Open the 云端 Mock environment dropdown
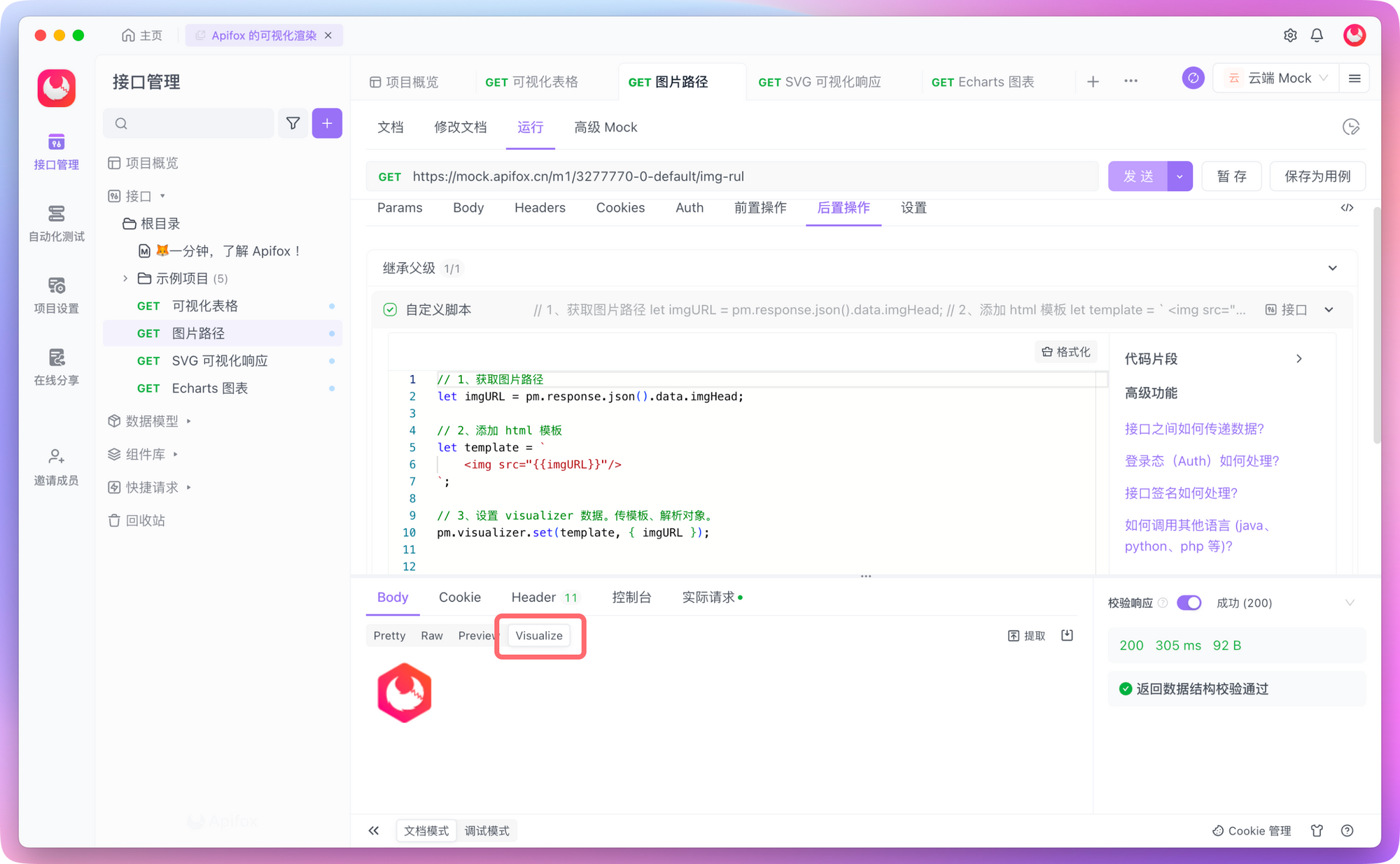 (x=1277, y=78)
